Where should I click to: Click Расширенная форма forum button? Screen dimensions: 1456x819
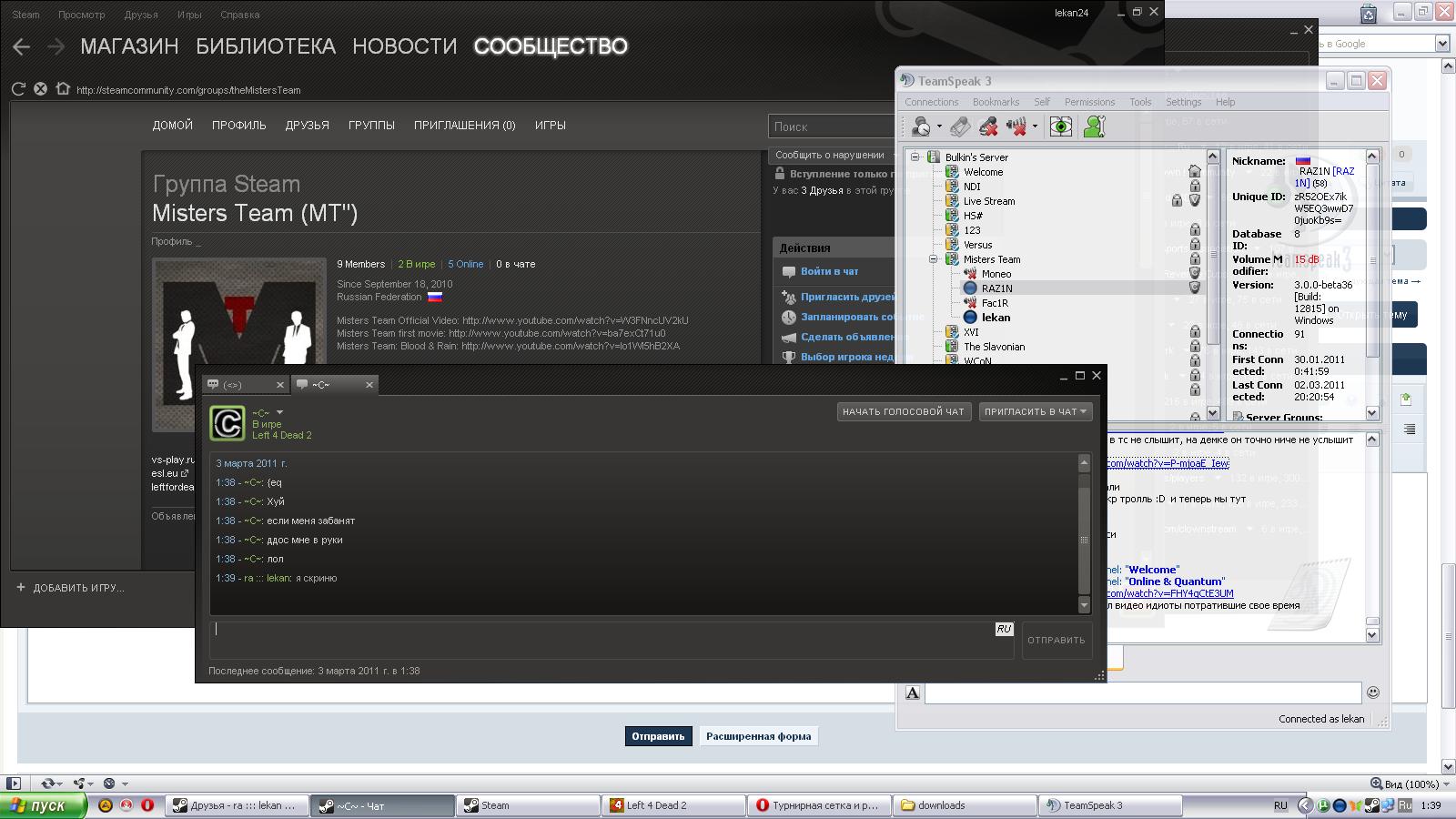click(x=759, y=736)
